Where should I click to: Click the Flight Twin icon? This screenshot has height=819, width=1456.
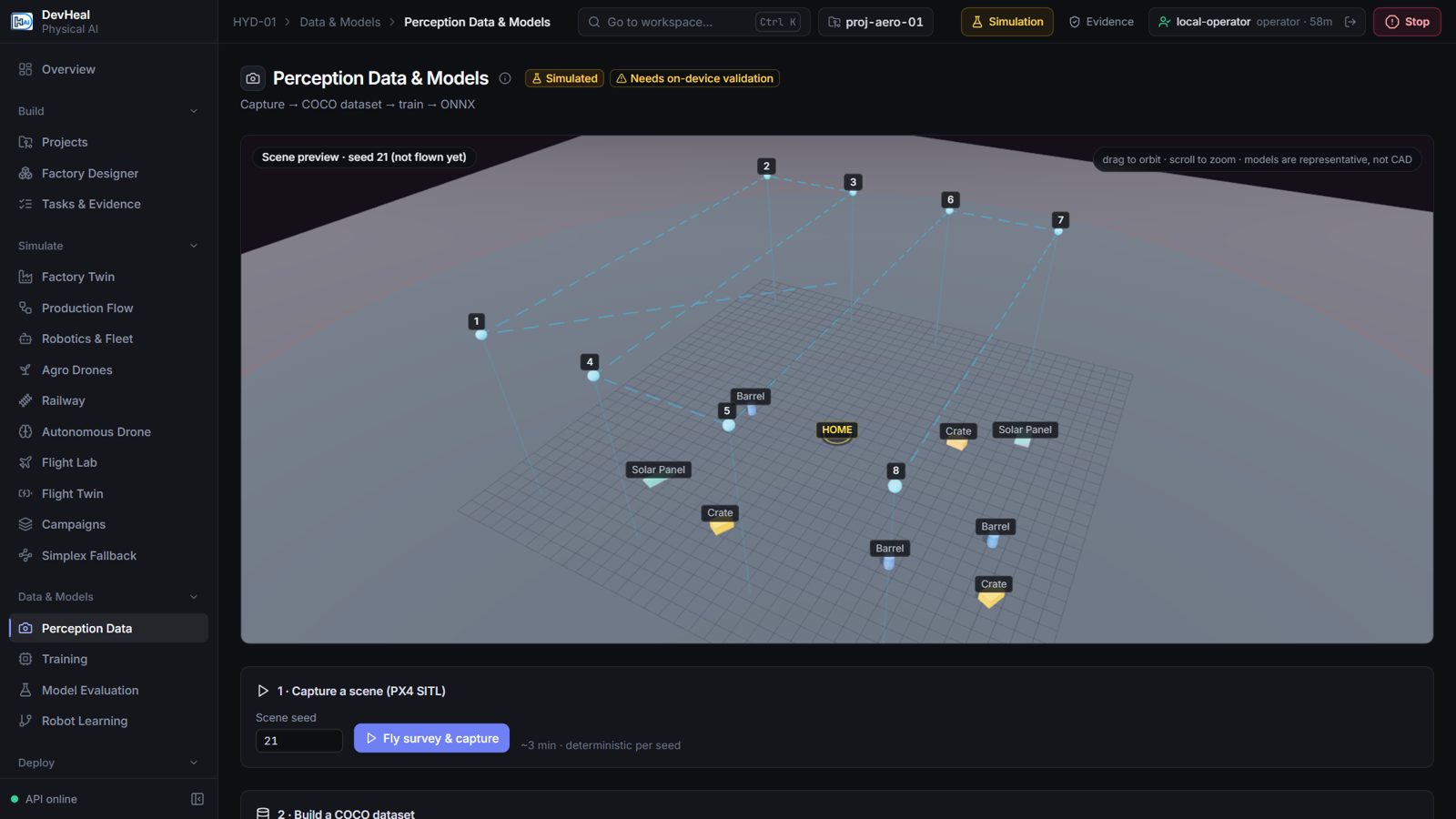[25, 493]
